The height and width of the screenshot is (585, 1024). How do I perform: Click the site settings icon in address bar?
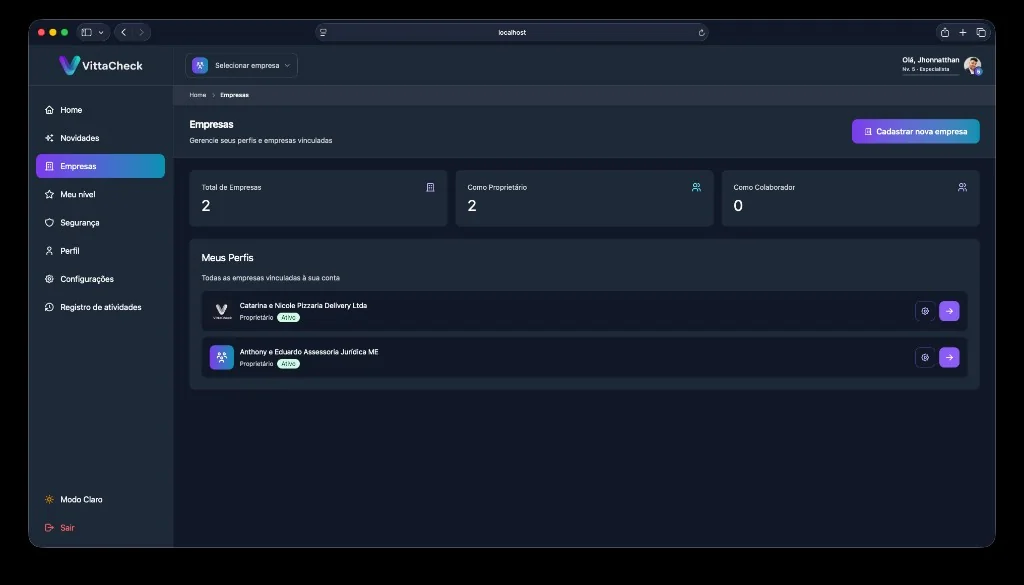click(323, 33)
